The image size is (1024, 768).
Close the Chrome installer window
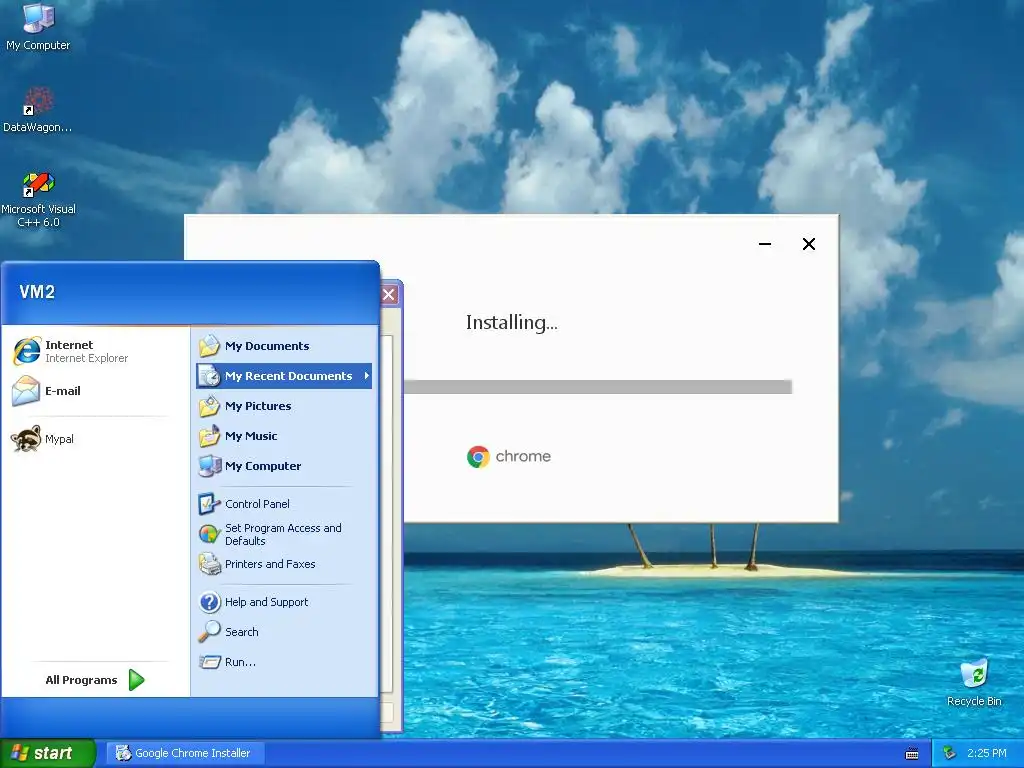[808, 244]
